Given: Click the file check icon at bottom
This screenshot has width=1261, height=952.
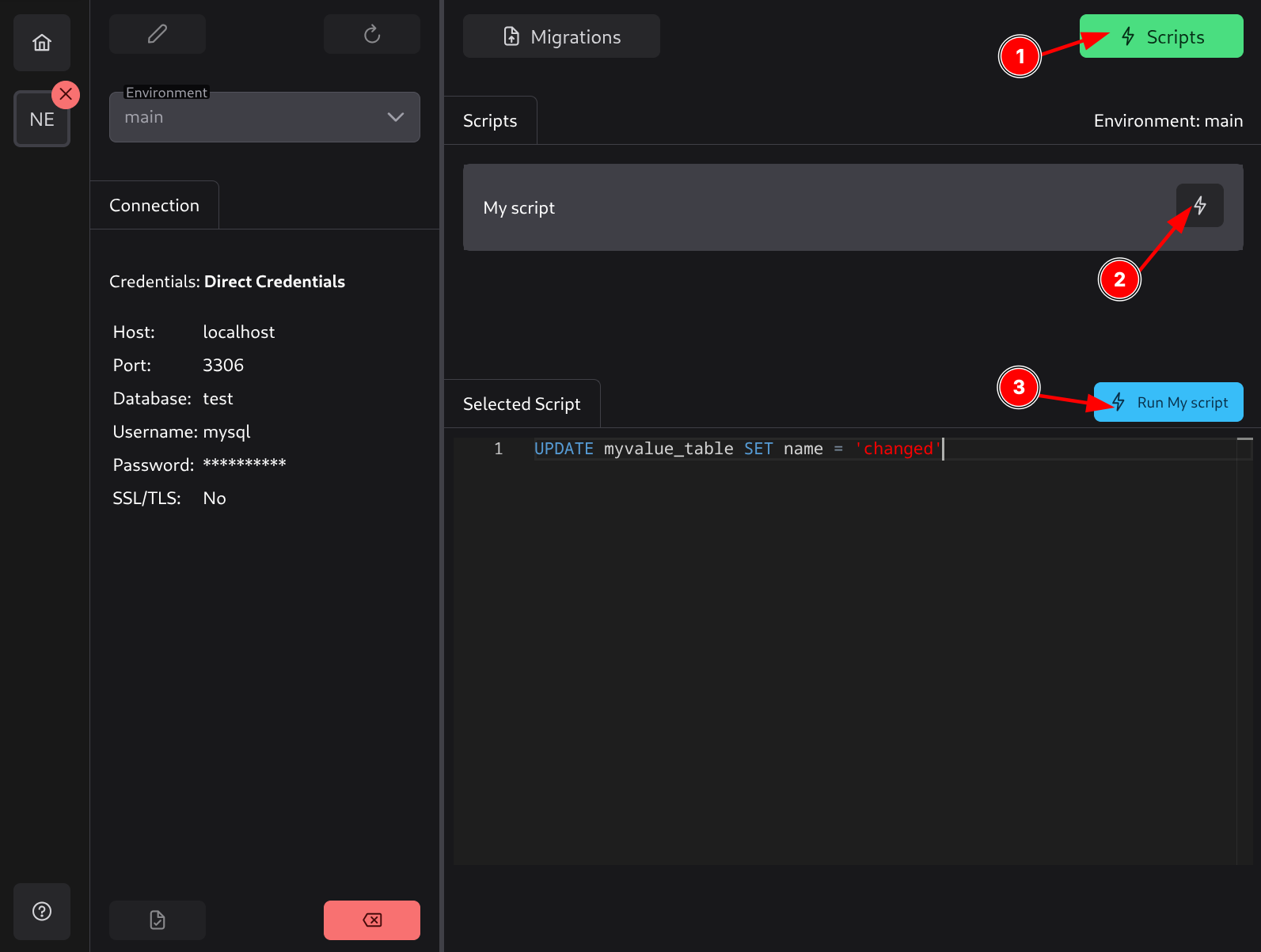Looking at the screenshot, I should click(x=158, y=920).
